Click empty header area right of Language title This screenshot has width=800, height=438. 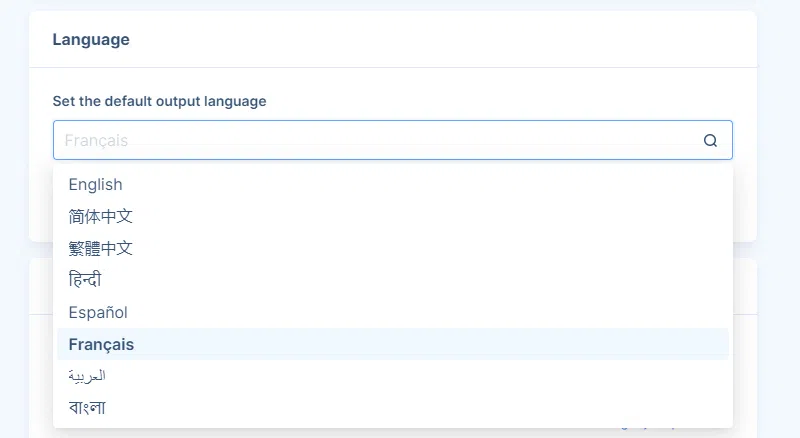[x=450, y=40]
